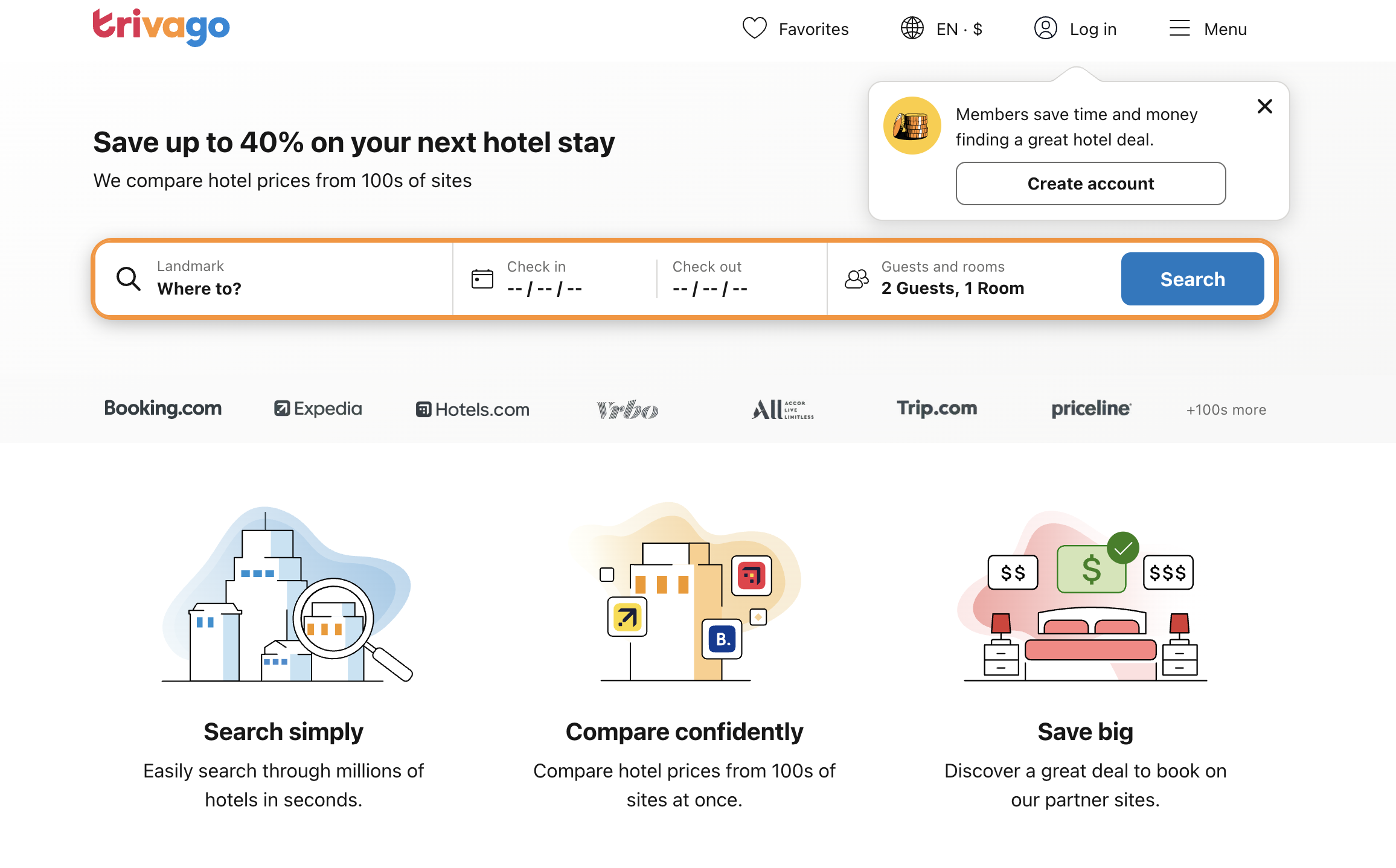Image resolution: width=1396 pixels, height=868 pixels.
Task: Click the globe language icon
Action: click(912, 28)
